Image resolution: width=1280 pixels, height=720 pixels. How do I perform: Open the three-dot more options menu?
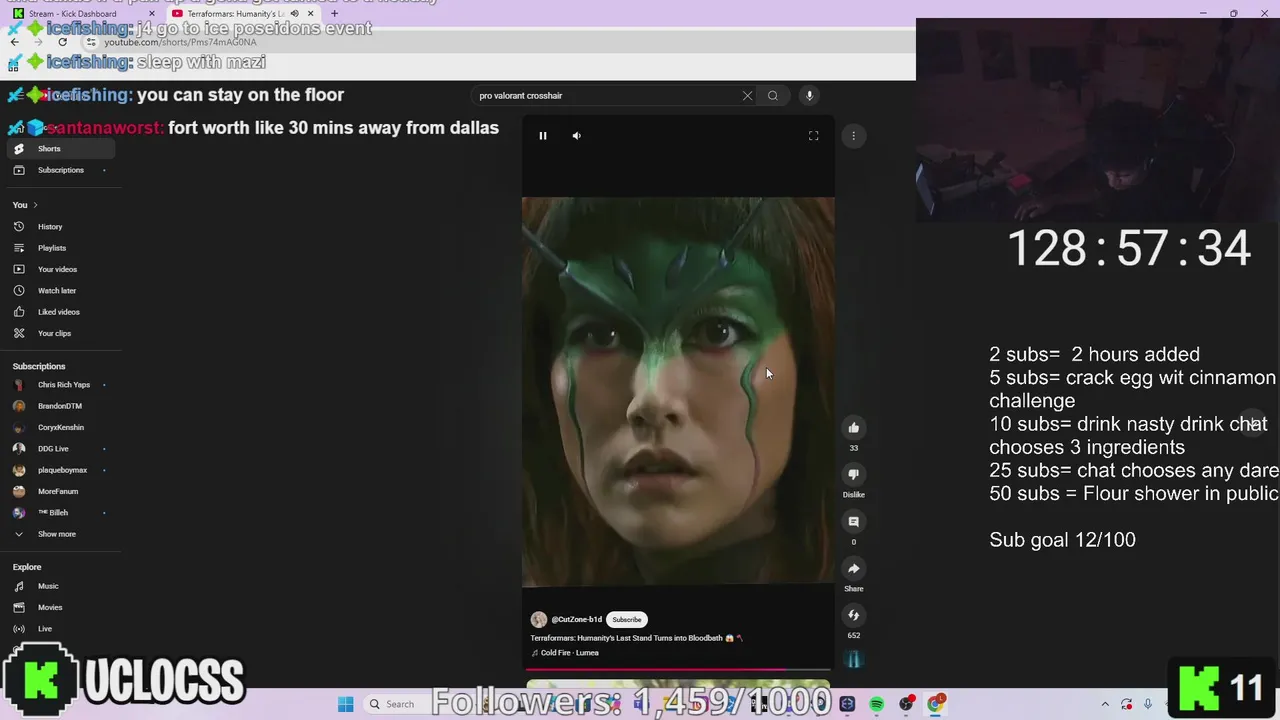(x=853, y=136)
